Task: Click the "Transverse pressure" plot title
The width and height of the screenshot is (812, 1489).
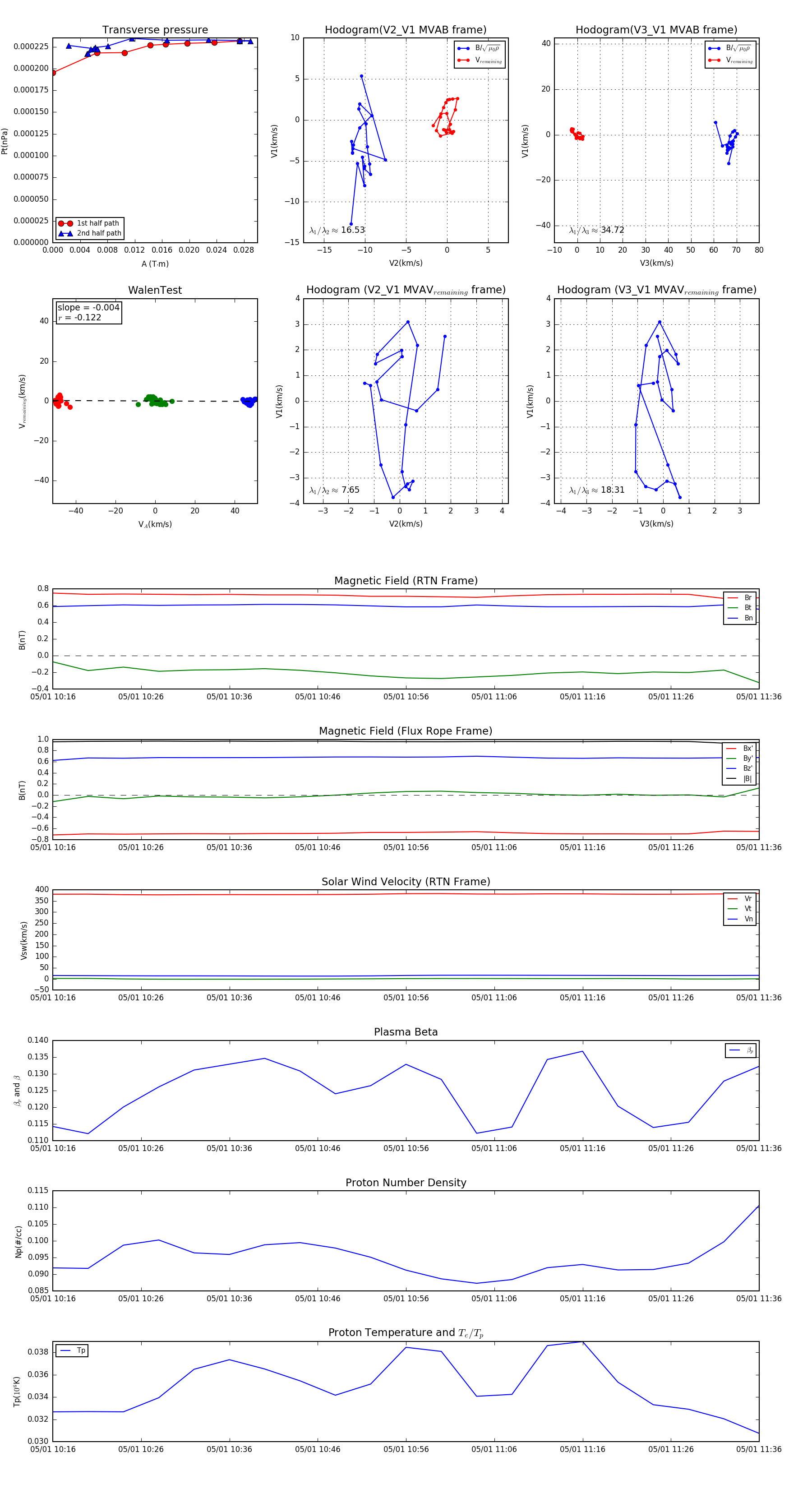Action: (155, 30)
